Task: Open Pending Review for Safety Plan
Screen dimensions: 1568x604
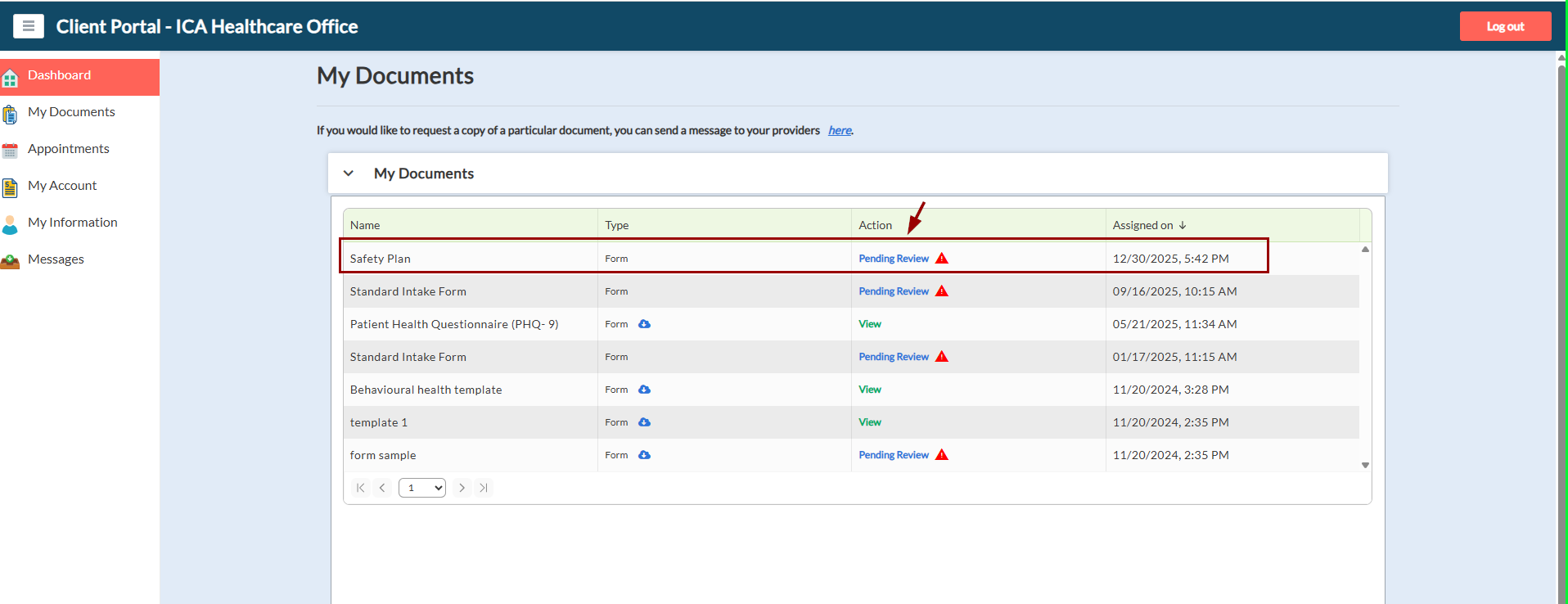Action: coord(893,259)
